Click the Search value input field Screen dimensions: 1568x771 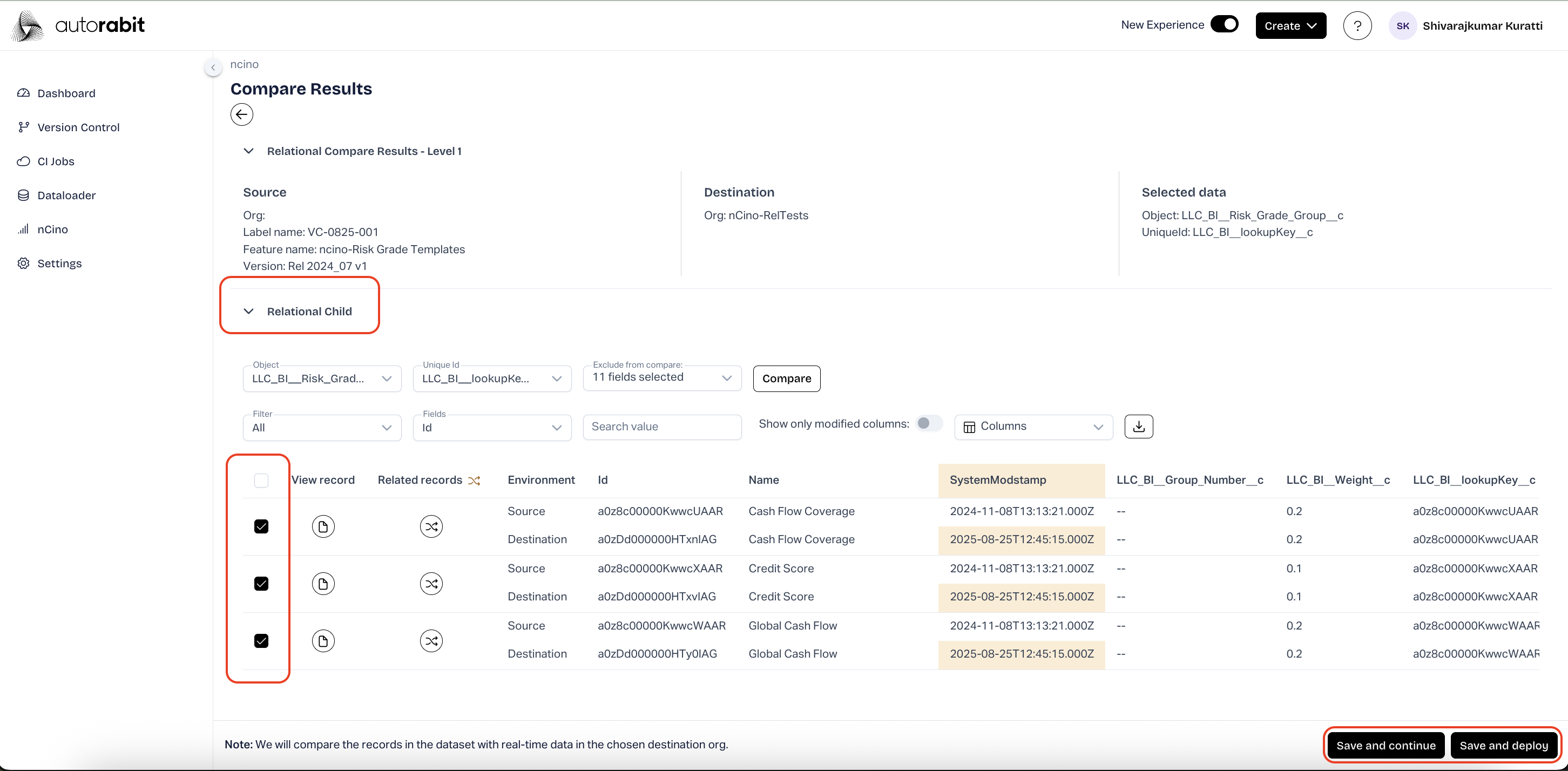pyautogui.click(x=661, y=427)
